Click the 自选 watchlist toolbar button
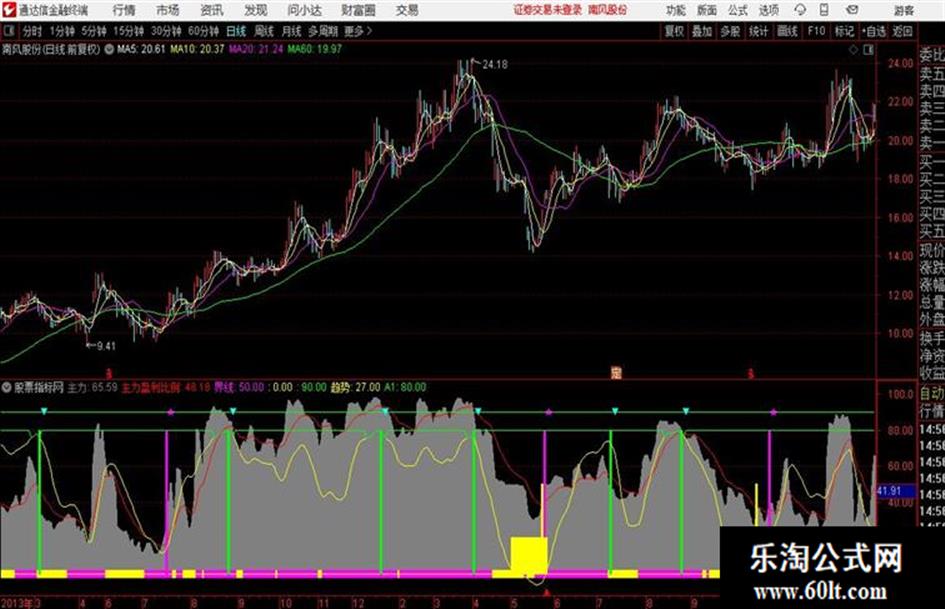 [x=874, y=31]
